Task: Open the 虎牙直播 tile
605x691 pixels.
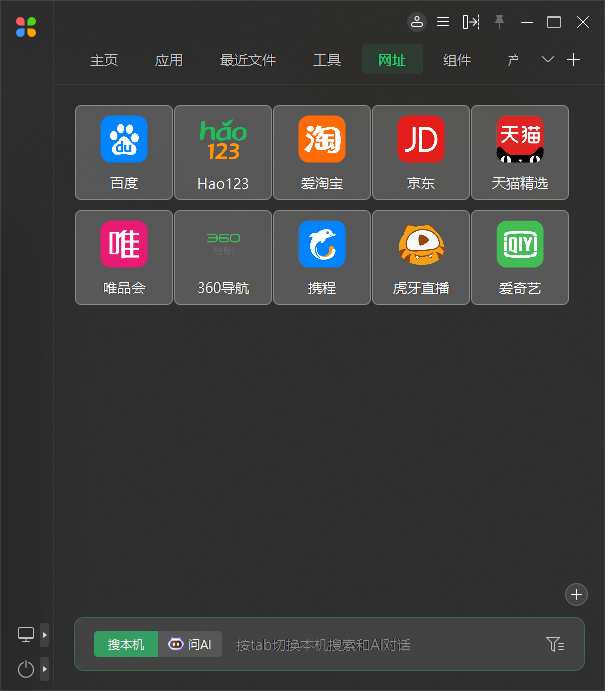Action: pyautogui.click(x=421, y=257)
